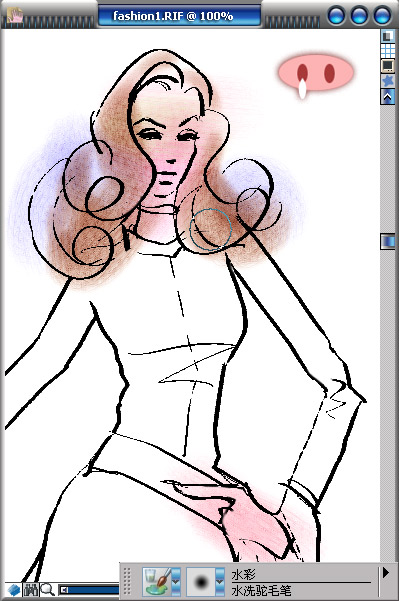Click the brush selector bar grip handle
Screen dimensions: 399x601
[x=128, y=582]
